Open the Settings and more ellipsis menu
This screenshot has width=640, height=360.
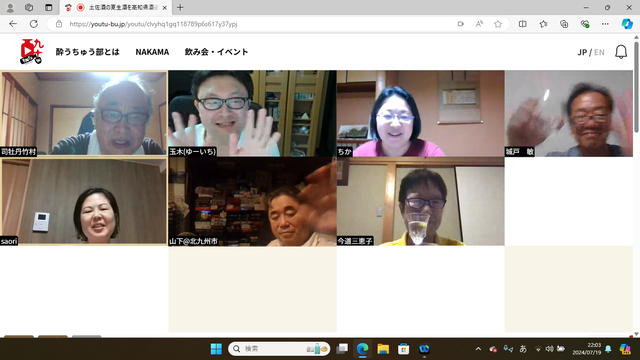click(x=605, y=24)
